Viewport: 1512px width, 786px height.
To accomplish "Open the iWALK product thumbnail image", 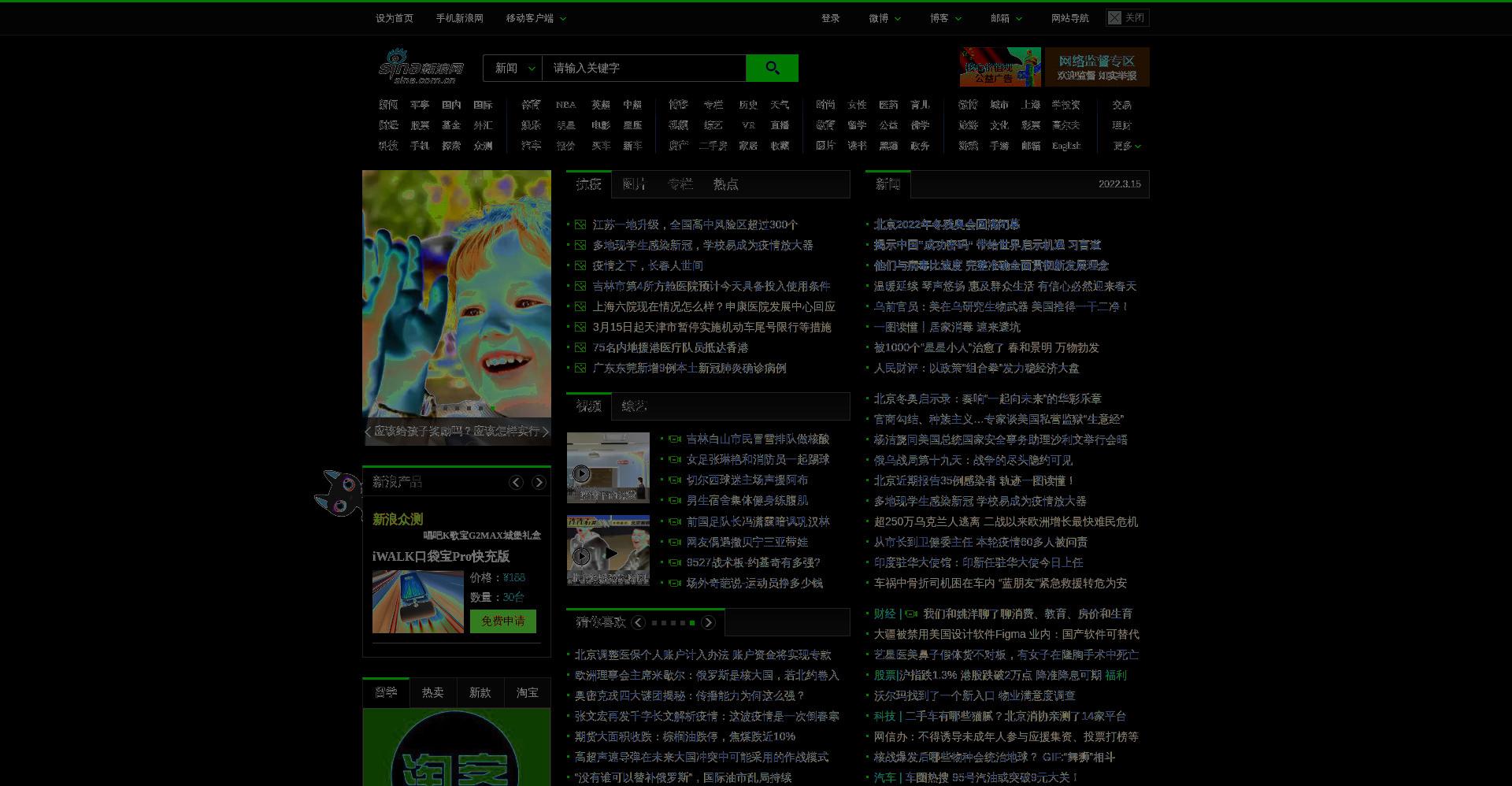I will coord(417,602).
